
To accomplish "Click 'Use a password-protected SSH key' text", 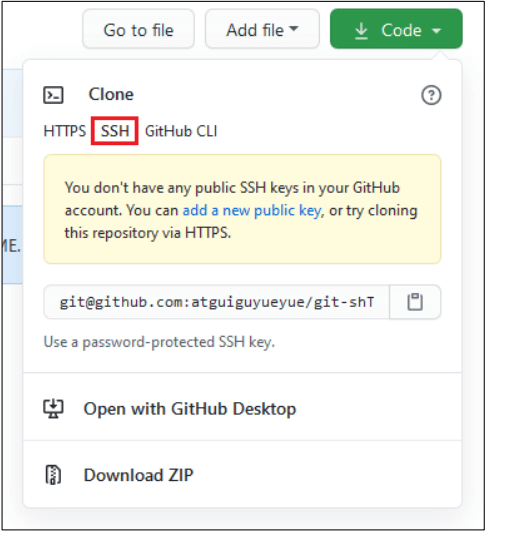I will pos(159,342).
